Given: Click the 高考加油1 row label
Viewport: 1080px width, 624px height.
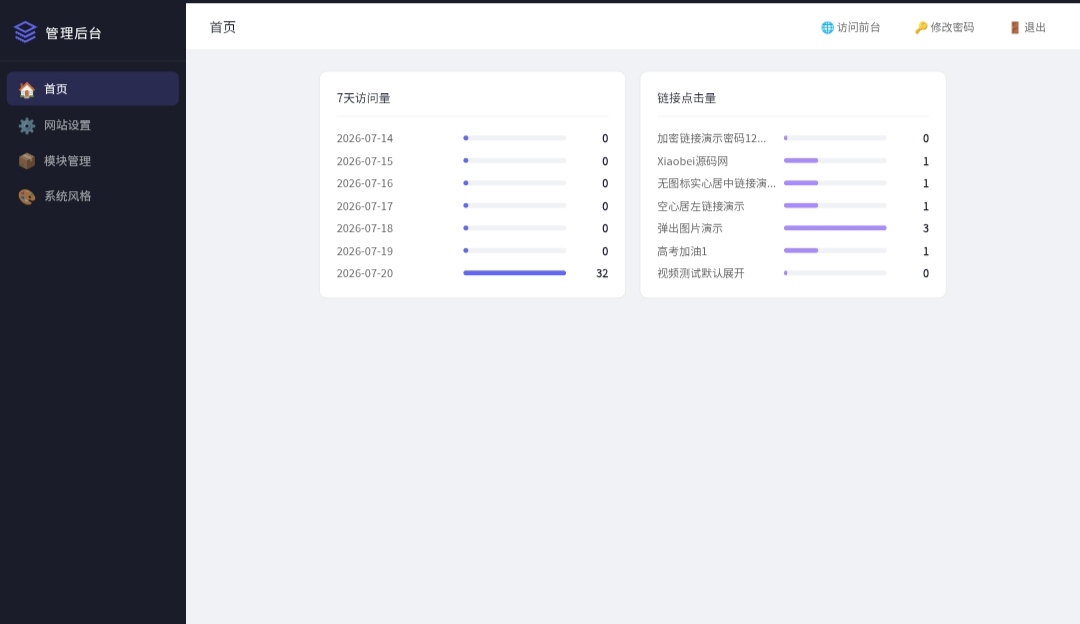Looking at the screenshot, I should 682,251.
